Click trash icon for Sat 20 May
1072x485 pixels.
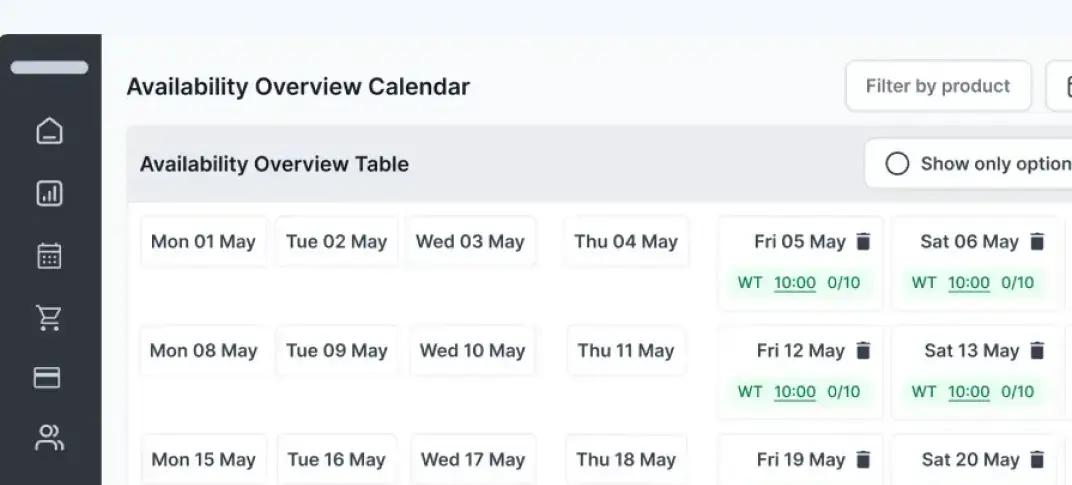1037,460
